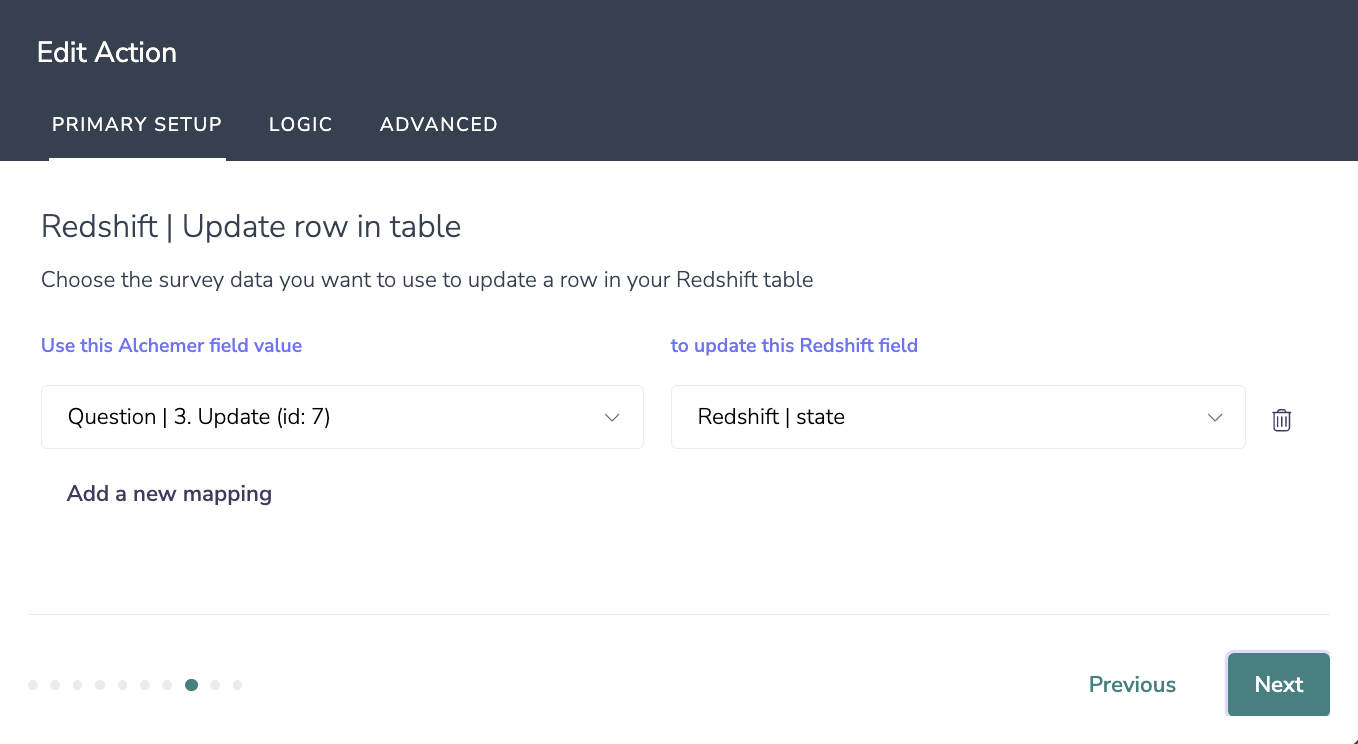Click chevron arrow in Question 3 Update dropdown
Image resolution: width=1358 pixels, height=744 pixels.
pyautogui.click(x=613, y=417)
